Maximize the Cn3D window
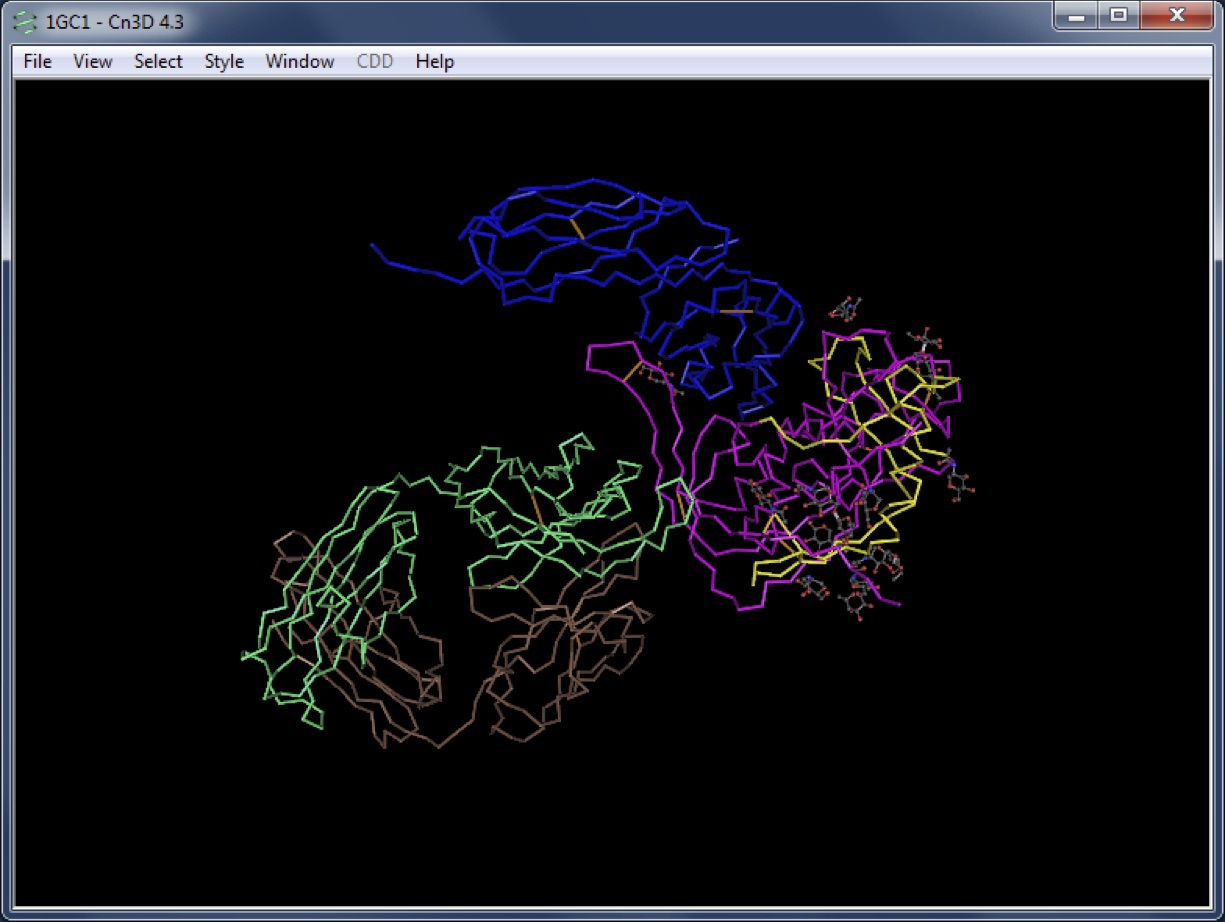1225x922 pixels. pyautogui.click(x=1119, y=16)
